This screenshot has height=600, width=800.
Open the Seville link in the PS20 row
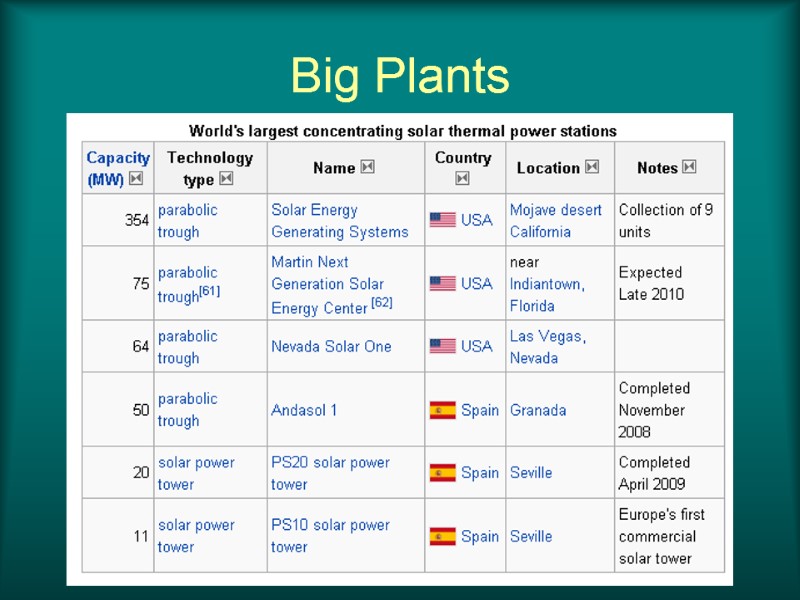point(531,473)
